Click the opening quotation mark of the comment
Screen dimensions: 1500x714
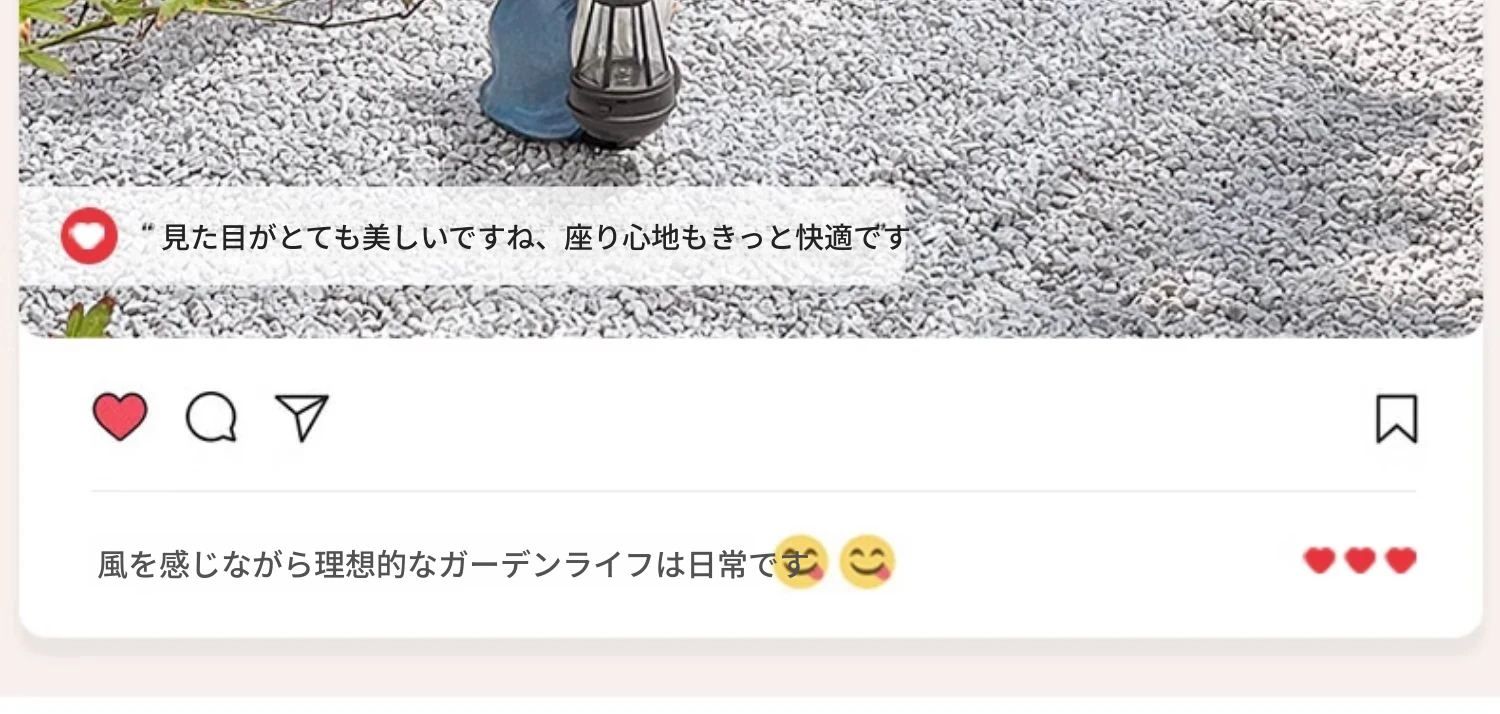(149, 229)
